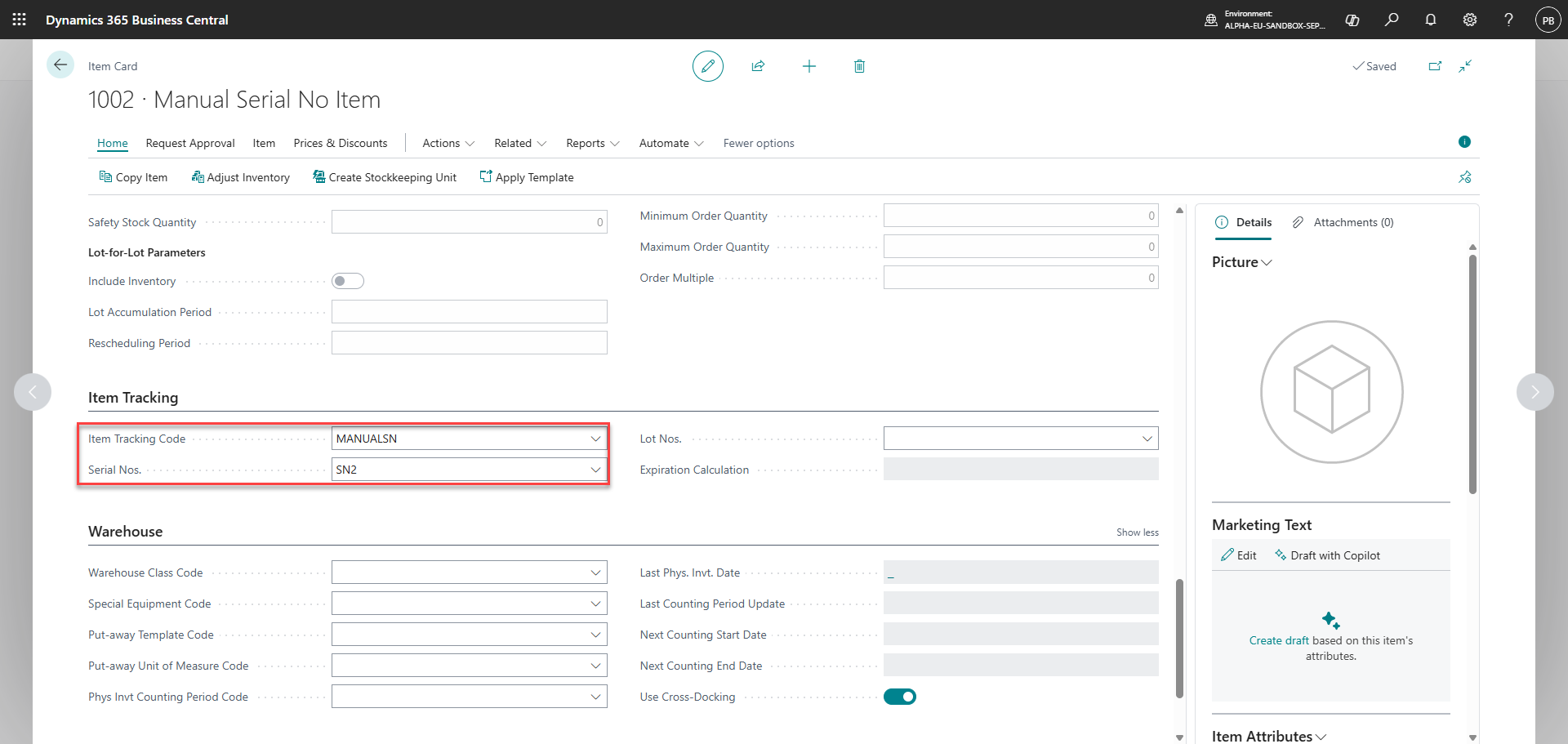Open the Request Approval menu

click(190, 143)
